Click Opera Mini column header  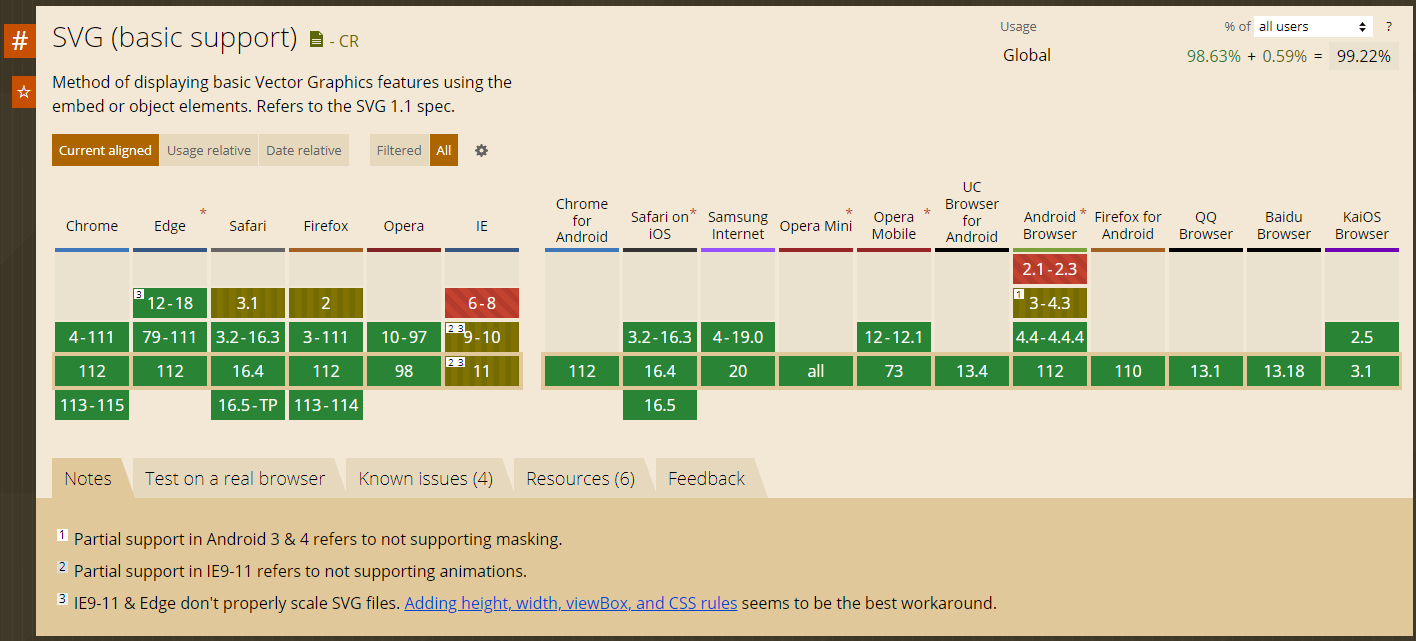tap(816, 226)
